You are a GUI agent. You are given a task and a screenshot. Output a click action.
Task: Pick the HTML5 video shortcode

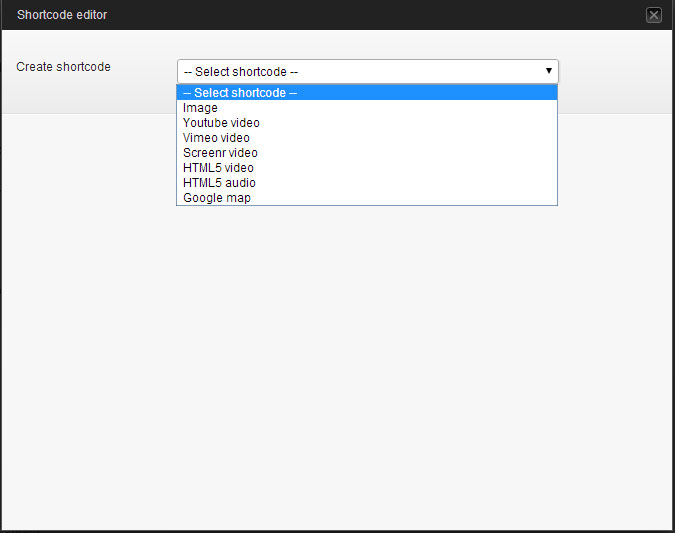[367, 168]
